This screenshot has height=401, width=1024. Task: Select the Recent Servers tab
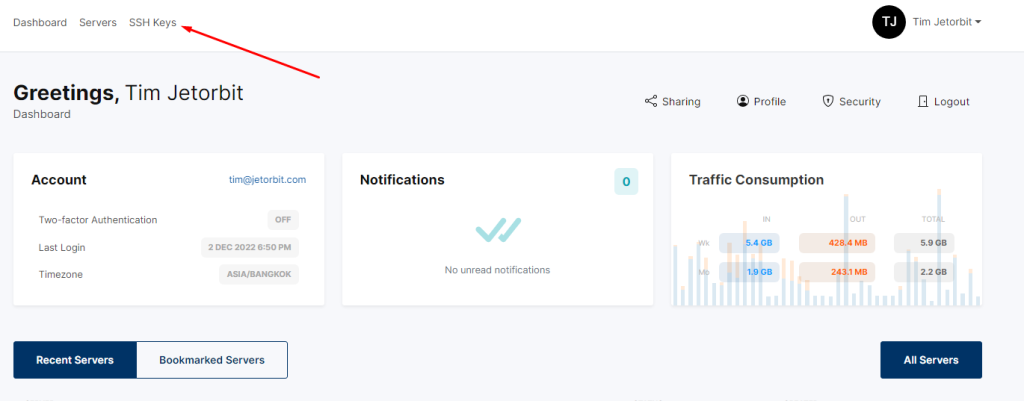point(75,360)
